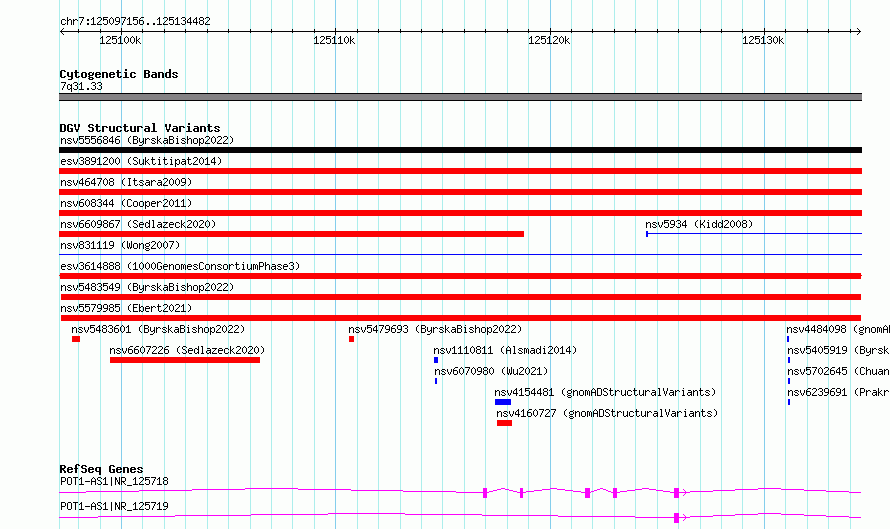Click nsv6607226 (Sedlazeck2020) label
Viewport: 890px width, 529px height.
tap(187, 350)
